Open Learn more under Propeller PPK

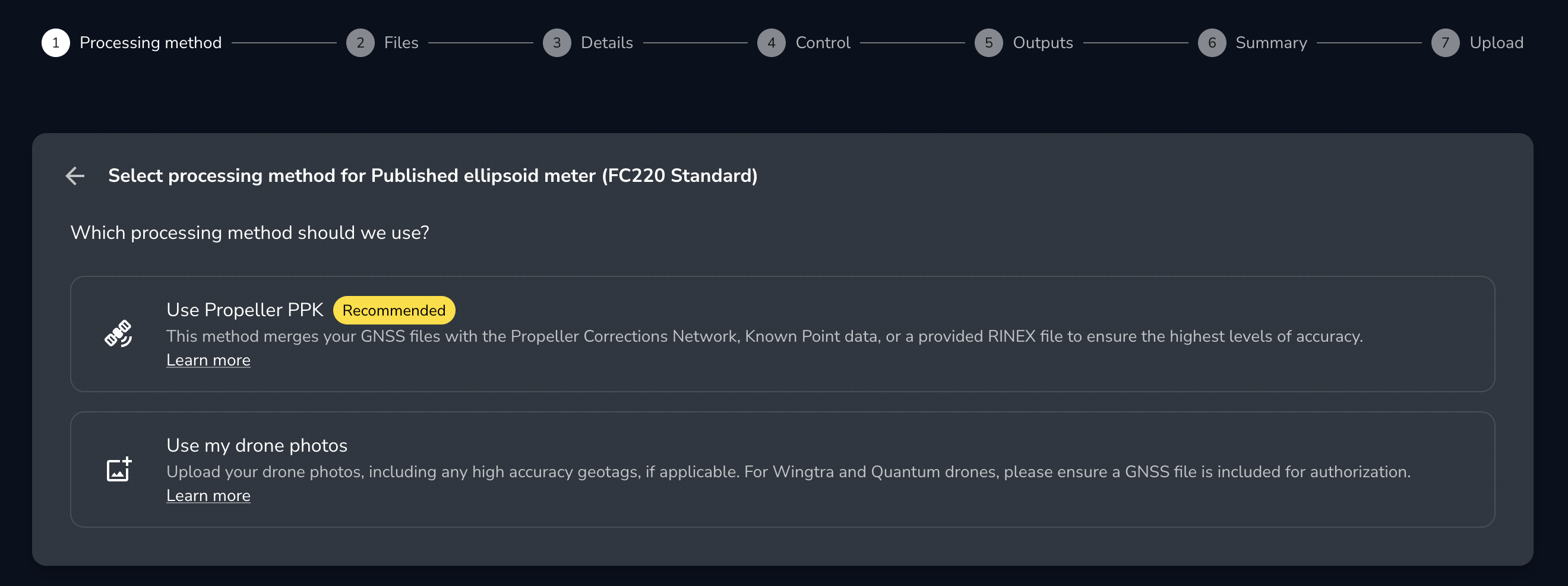(x=208, y=361)
